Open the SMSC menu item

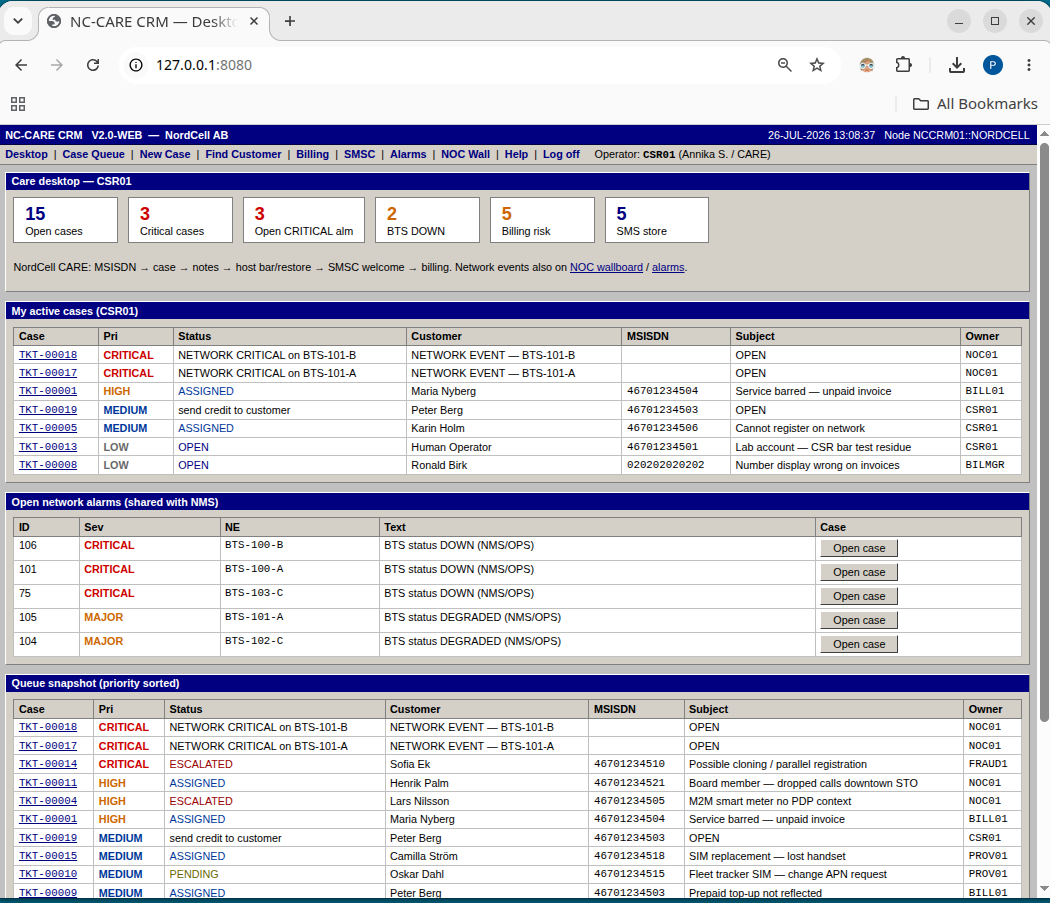point(360,154)
